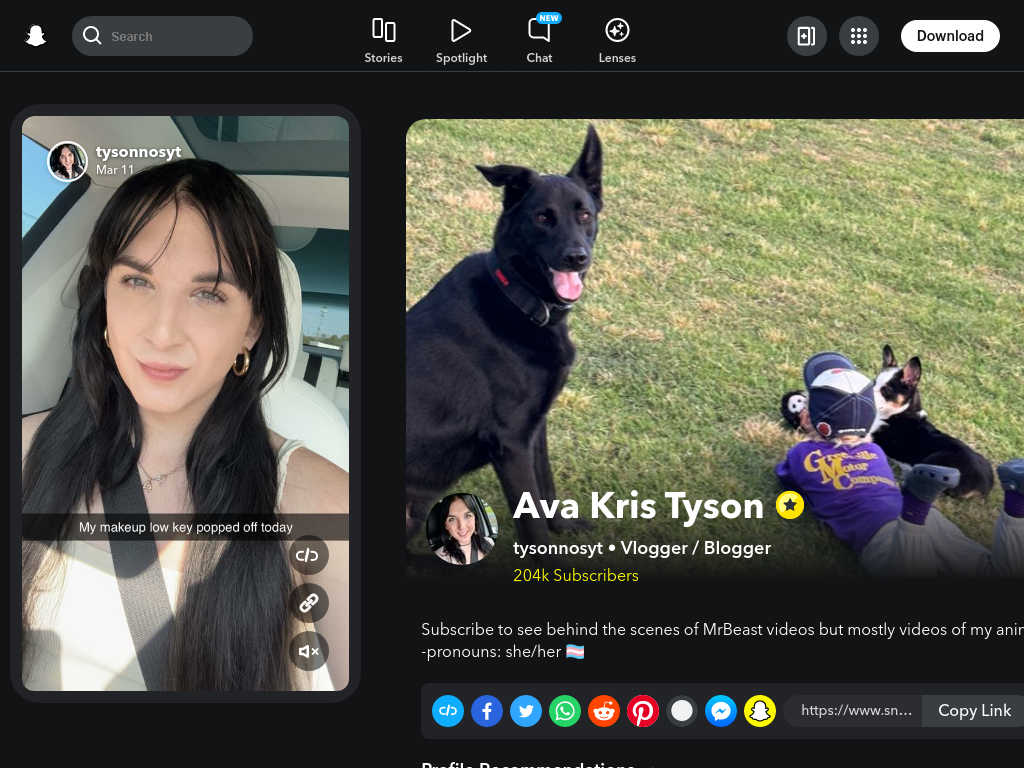Share profile via Messenger
The image size is (1024, 768).
721,711
